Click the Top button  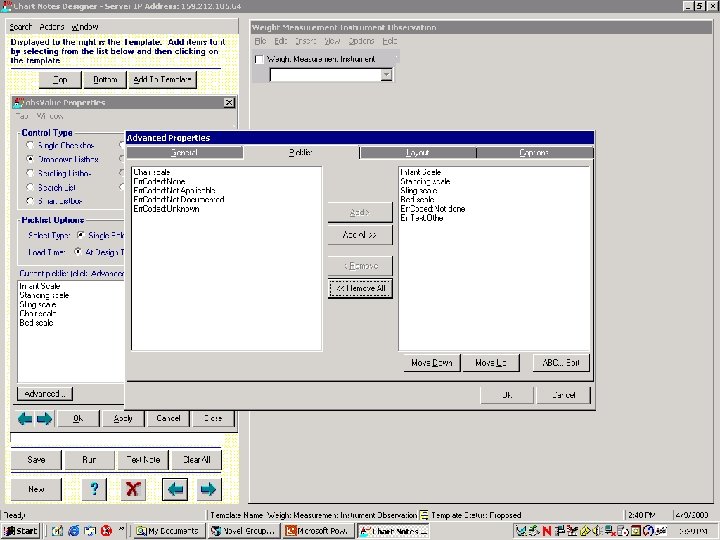(60, 79)
